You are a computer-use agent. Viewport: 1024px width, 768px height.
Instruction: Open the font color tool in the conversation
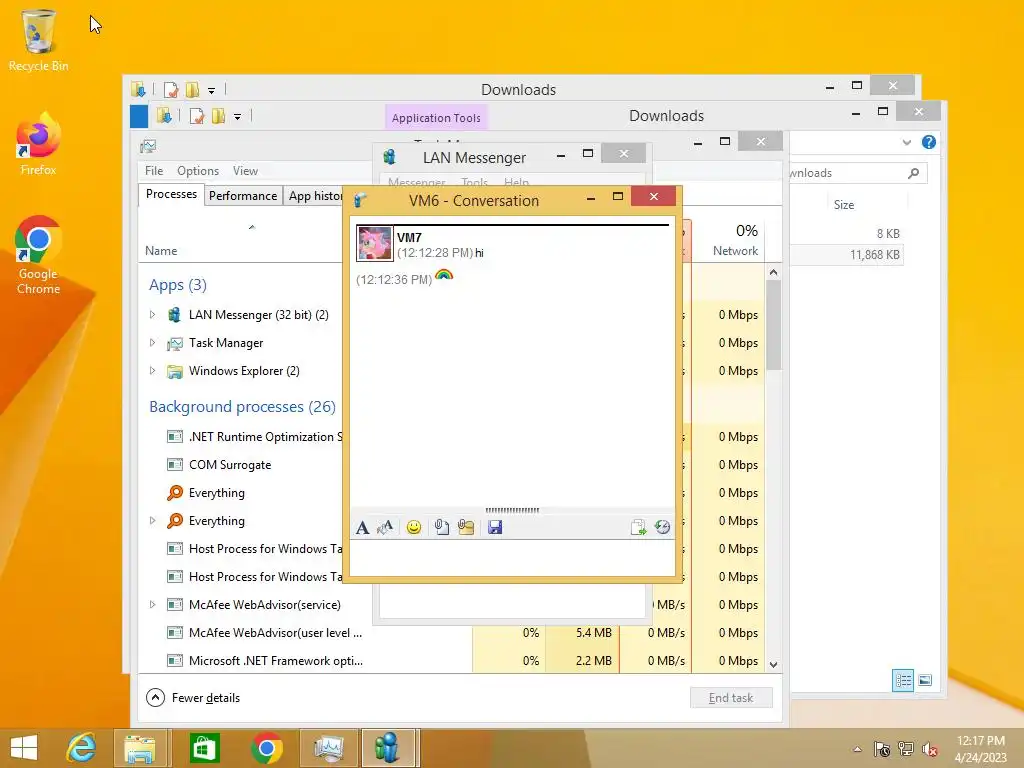pos(385,527)
